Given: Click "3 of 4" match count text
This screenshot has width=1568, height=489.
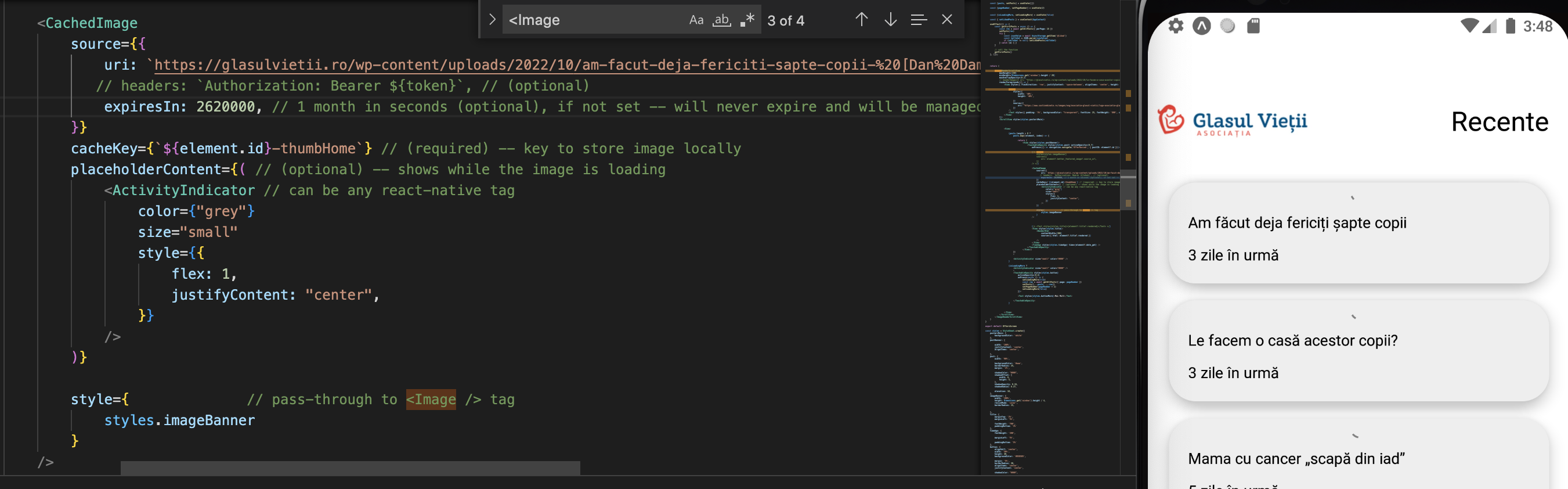Looking at the screenshot, I should tap(785, 21).
